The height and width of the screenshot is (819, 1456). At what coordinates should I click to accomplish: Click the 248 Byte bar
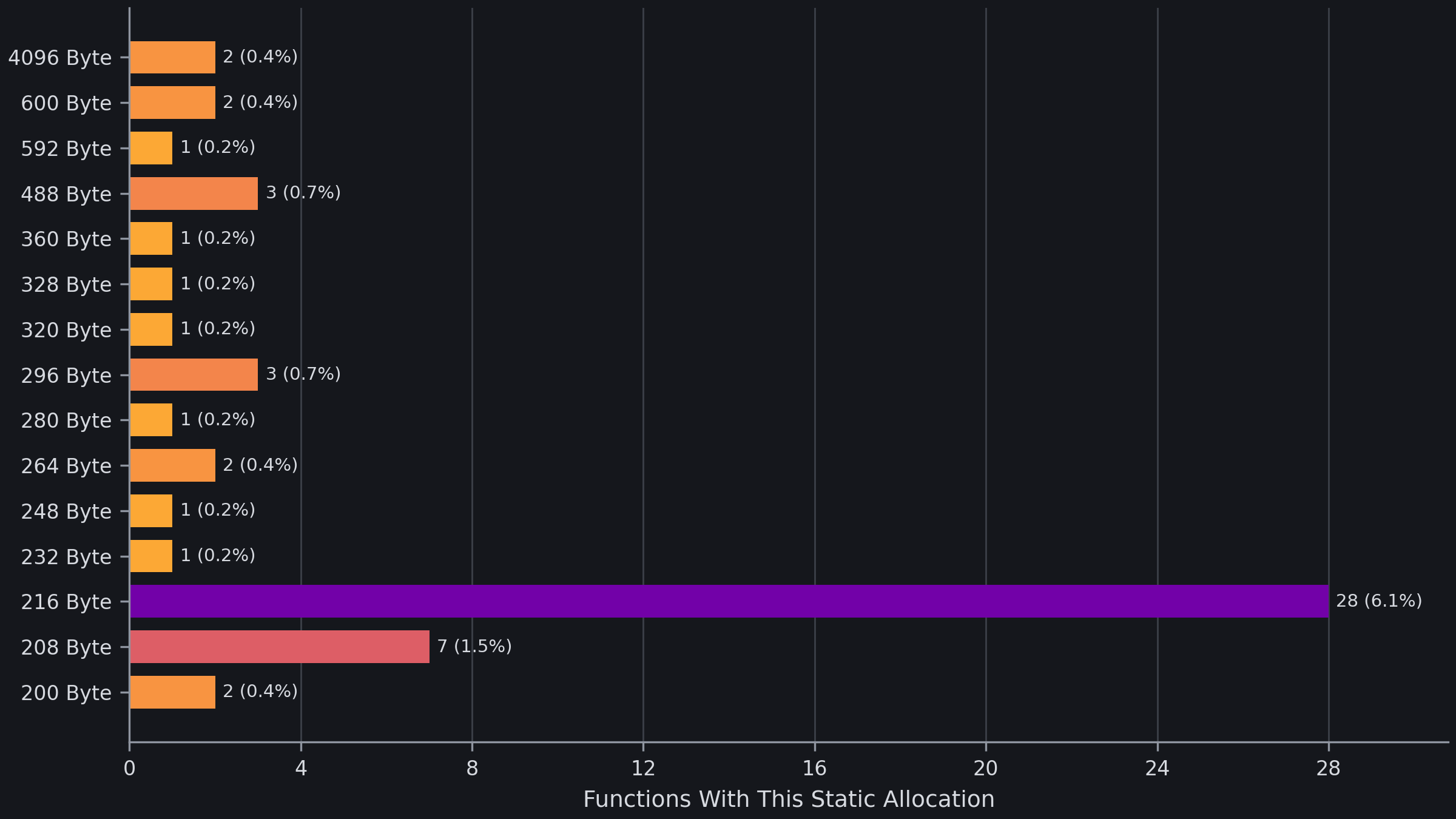pyautogui.click(x=151, y=511)
